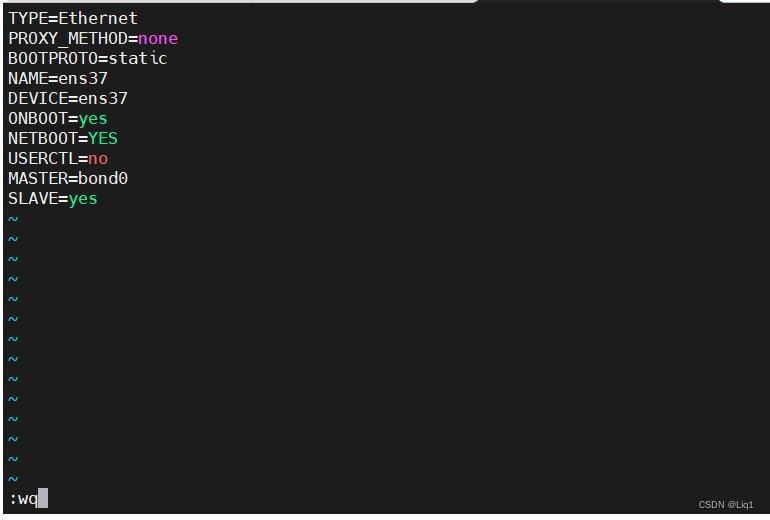Click the first tilde empty-line marker
The image size is (770, 520).
tap(13, 219)
